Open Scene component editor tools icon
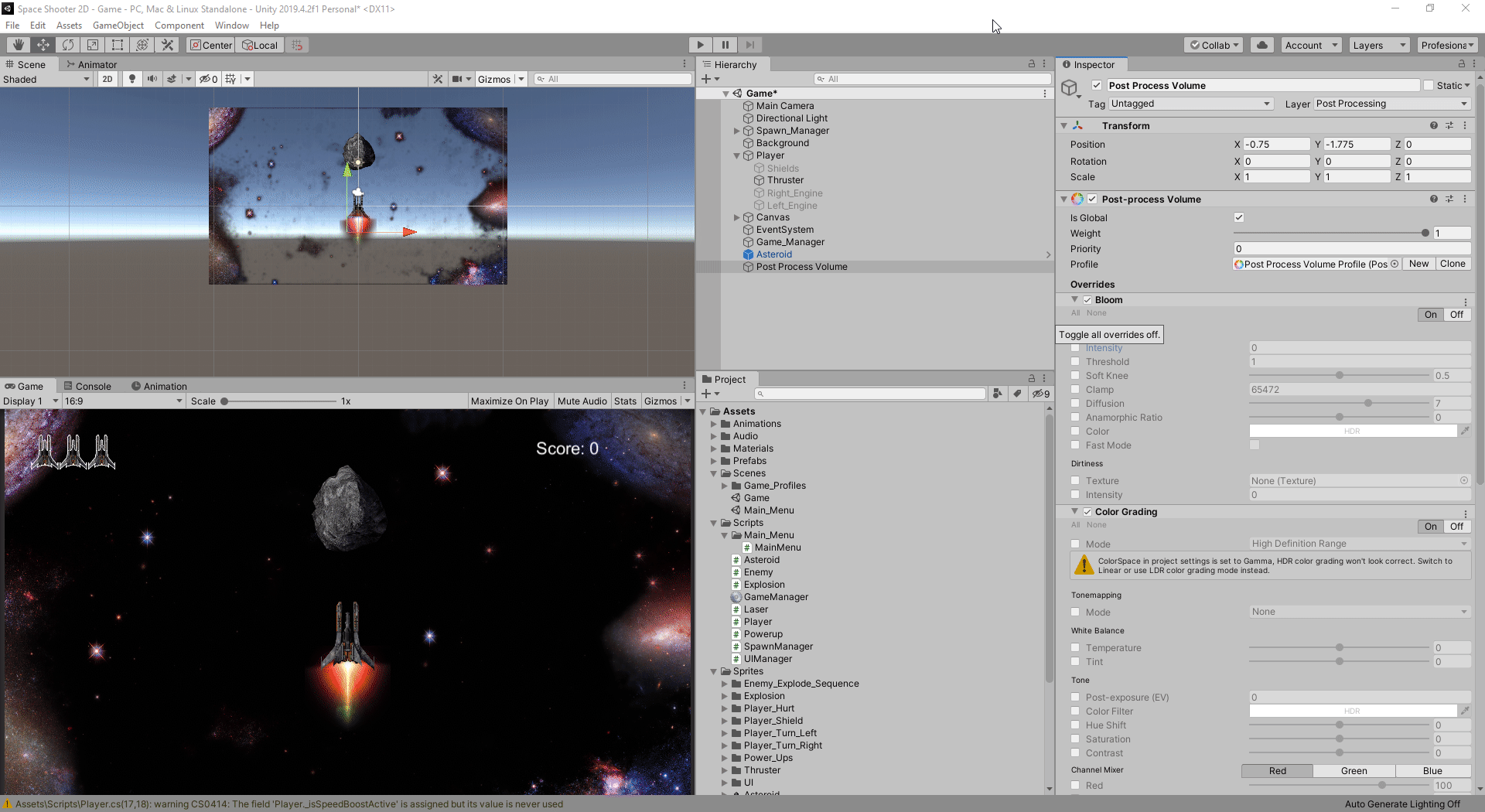 coord(438,79)
